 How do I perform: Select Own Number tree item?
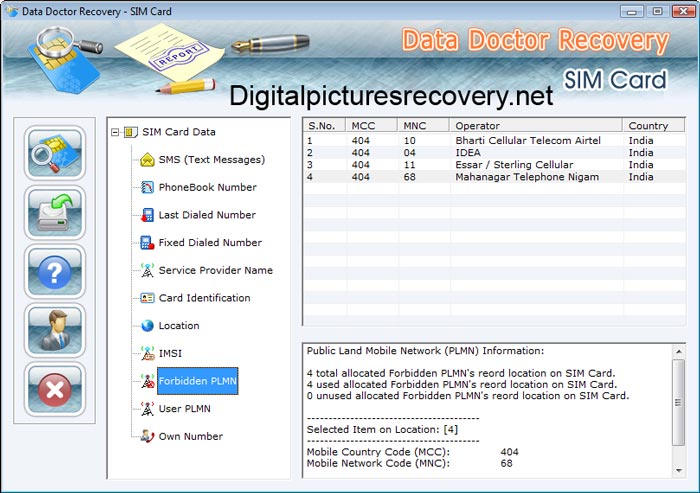(191, 436)
